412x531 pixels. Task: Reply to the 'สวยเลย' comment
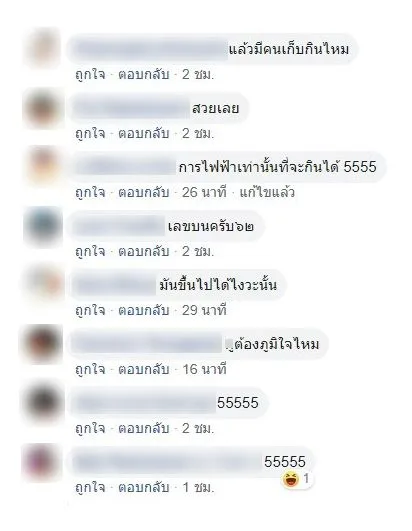pyautogui.click(x=144, y=133)
